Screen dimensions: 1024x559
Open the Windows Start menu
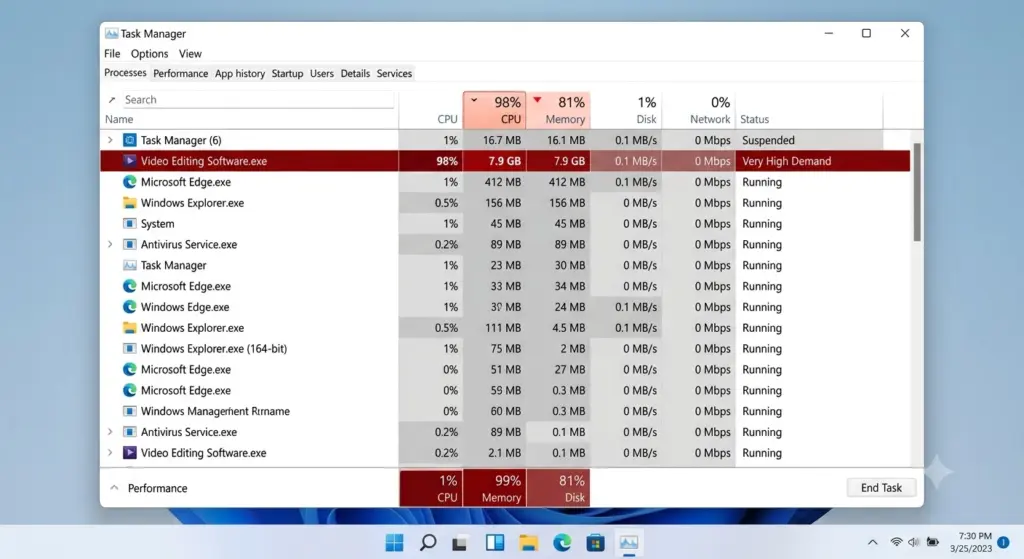tap(394, 543)
